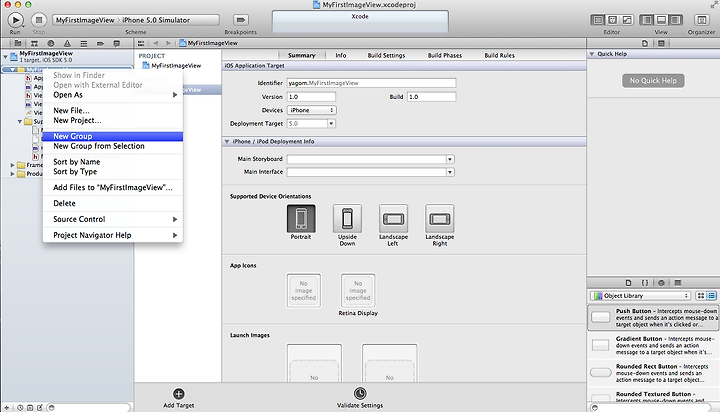
Task: Show the Symbol navigator
Action: (x=34, y=43)
